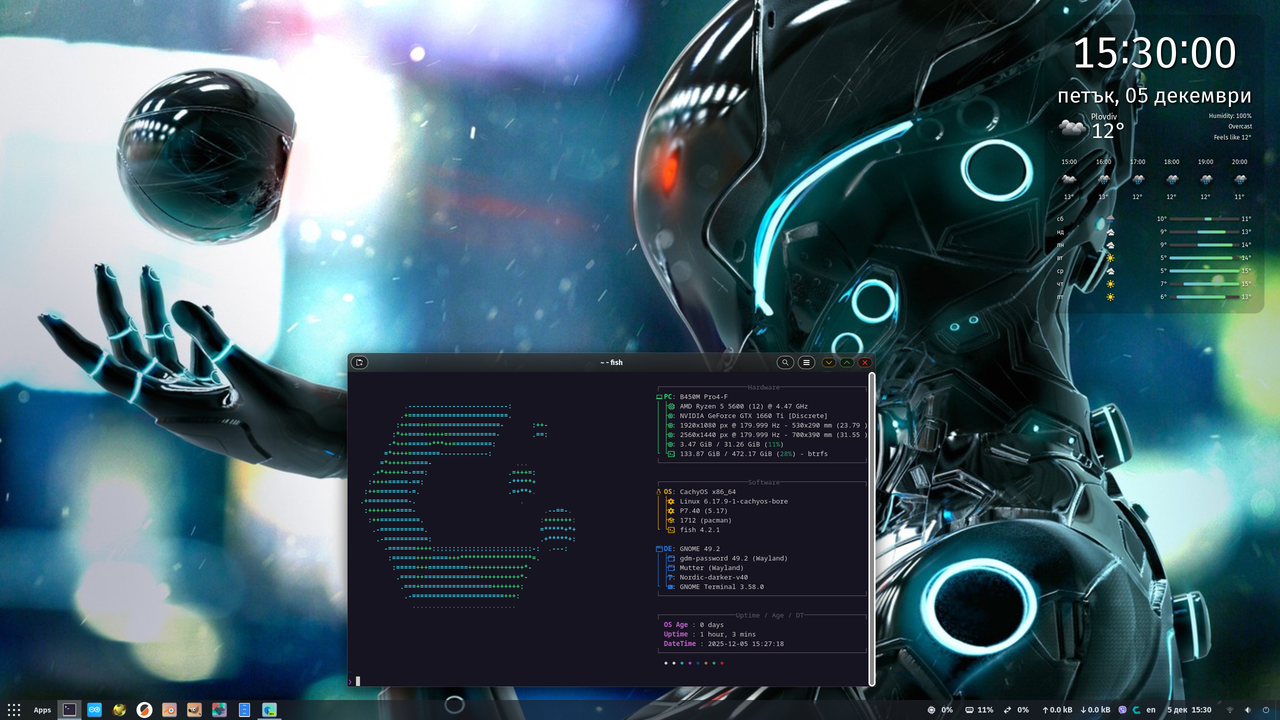Click the DateTime '2025-12-05 15:27:18' line
1280x720 pixels.
(723, 644)
